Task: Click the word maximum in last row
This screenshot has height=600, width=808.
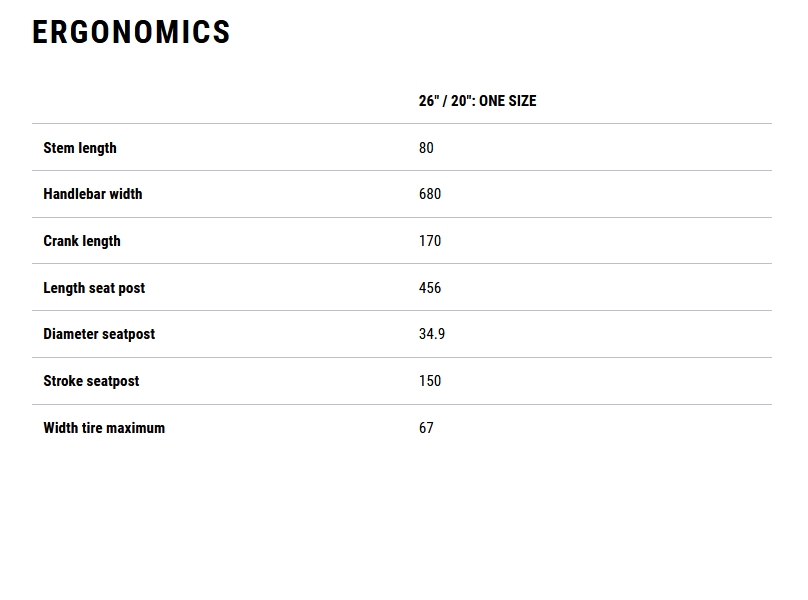Action: click(136, 428)
